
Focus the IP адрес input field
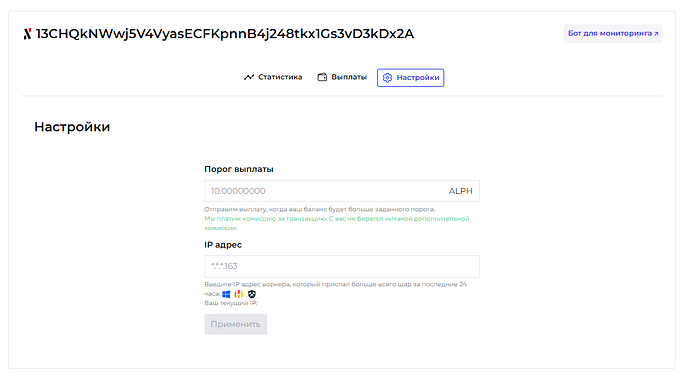[342, 266]
